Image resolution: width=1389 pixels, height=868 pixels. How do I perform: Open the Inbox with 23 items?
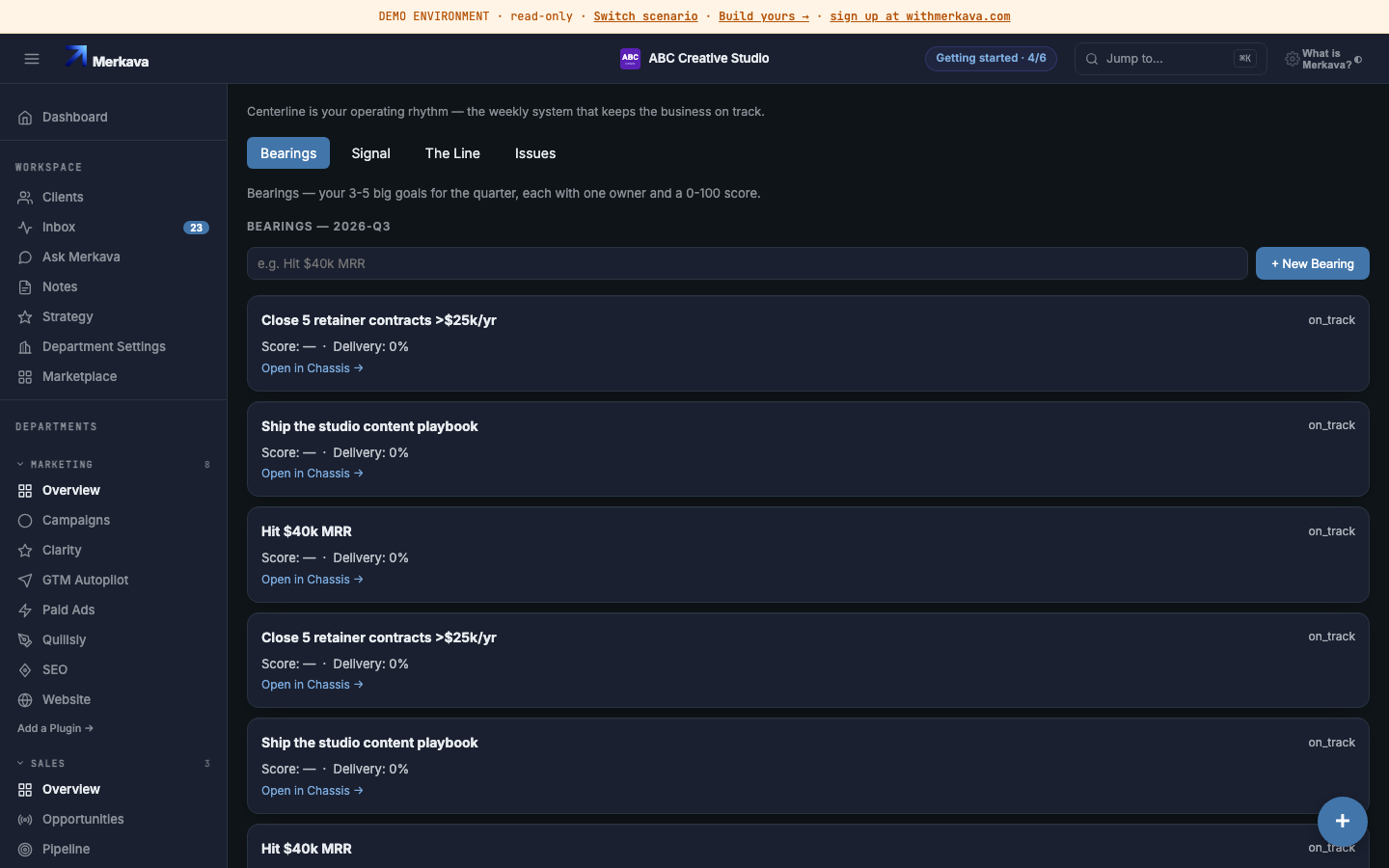click(x=113, y=228)
